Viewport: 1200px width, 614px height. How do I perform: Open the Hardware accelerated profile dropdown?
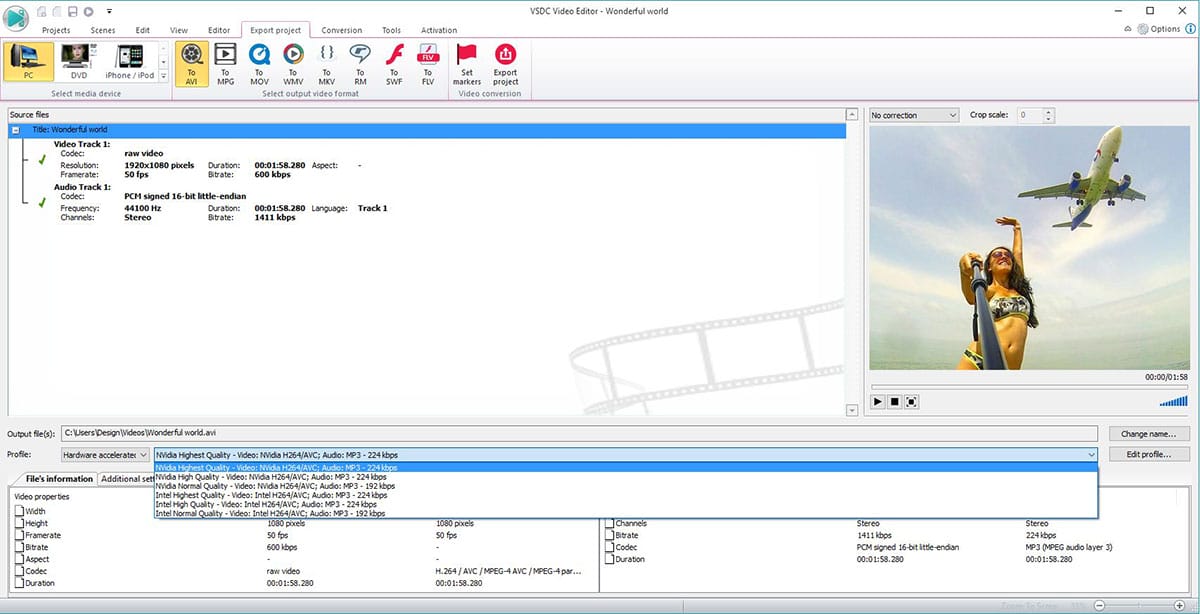coord(105,454)
